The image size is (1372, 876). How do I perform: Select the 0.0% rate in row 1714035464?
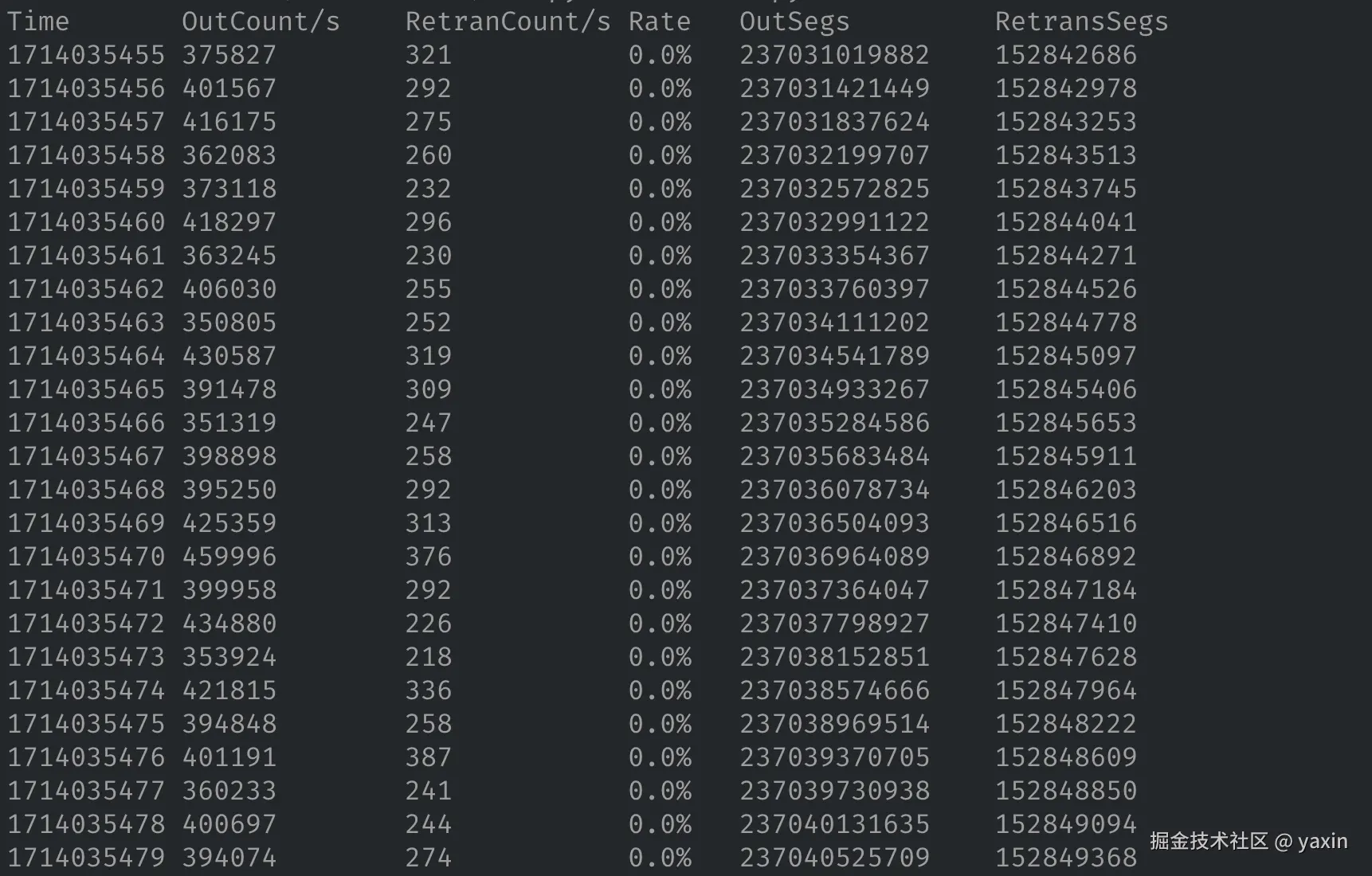click(660, 356)
